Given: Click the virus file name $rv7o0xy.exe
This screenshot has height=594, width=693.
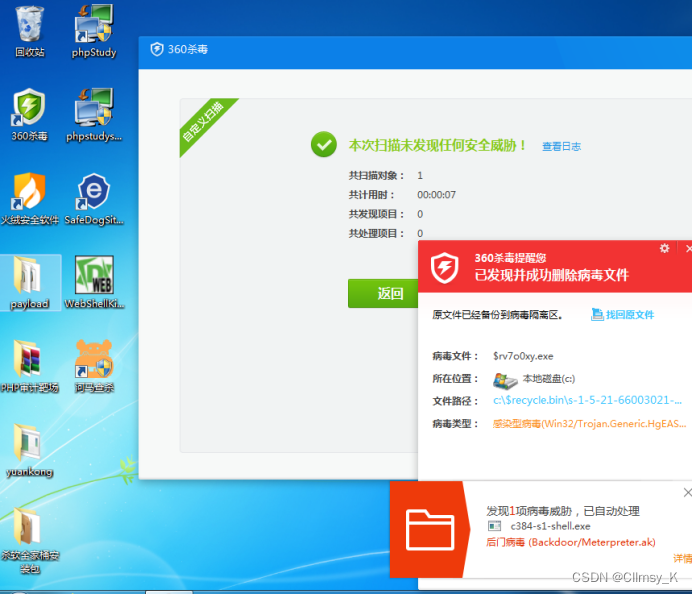Looking at the screenshot, I should [x=523, y=356].
